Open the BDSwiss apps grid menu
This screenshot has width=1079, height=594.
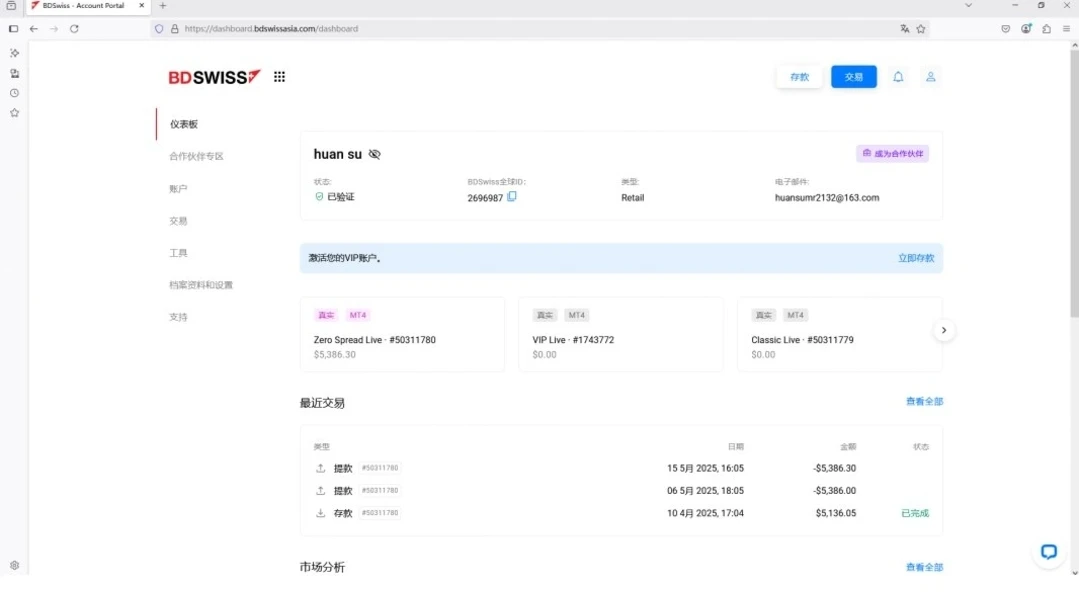[279, 77]
